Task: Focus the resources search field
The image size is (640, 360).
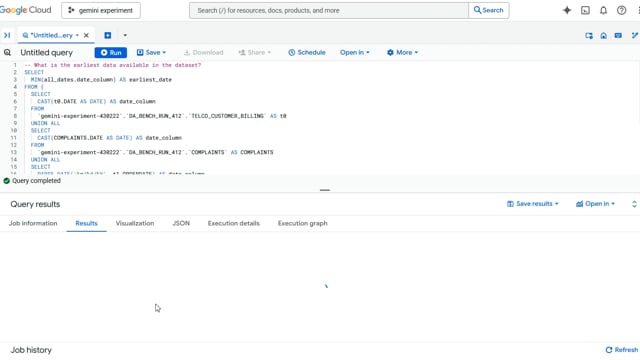Action: [329, 10]
